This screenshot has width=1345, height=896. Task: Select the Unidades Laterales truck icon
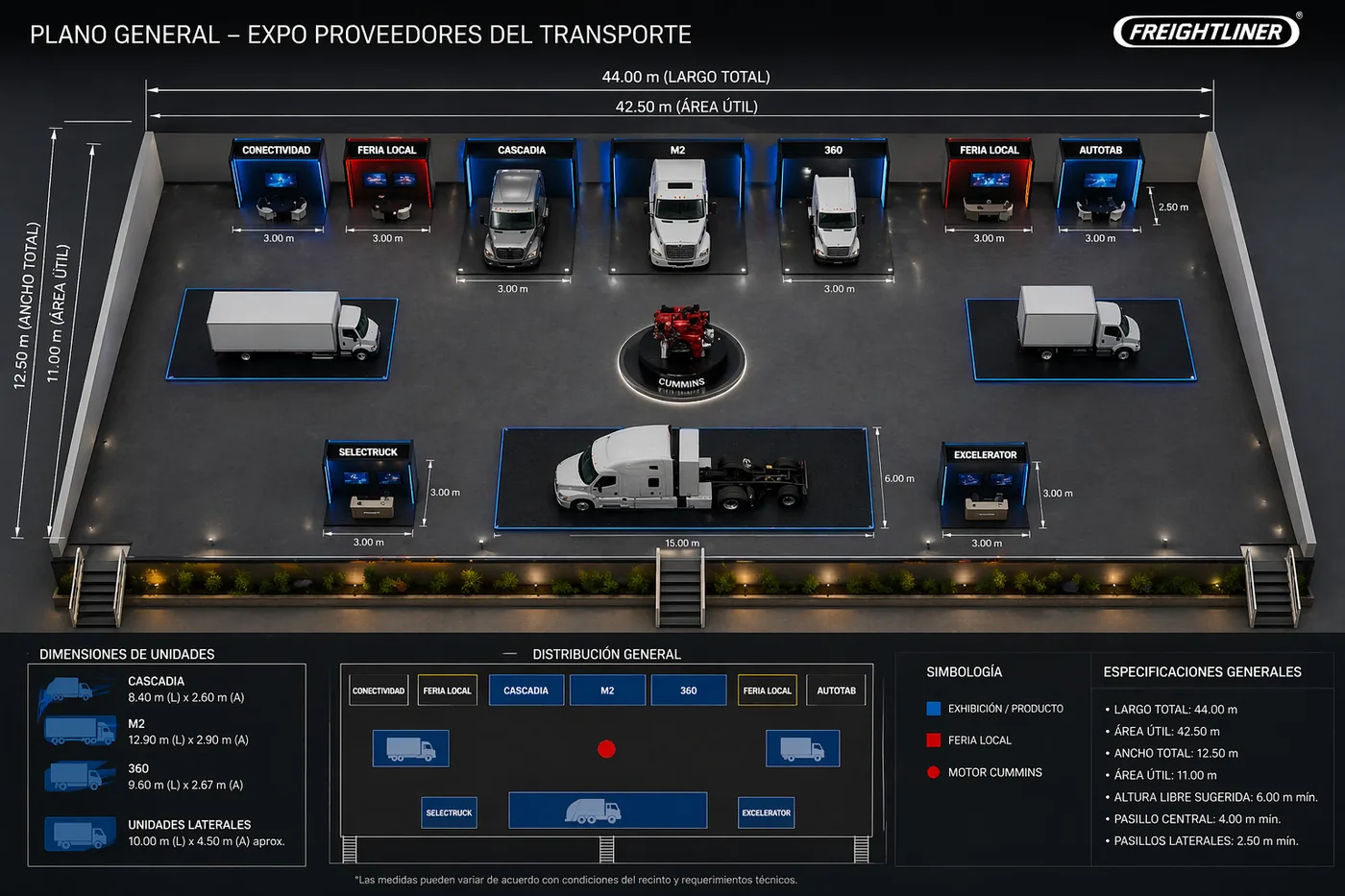click(79, 834)
